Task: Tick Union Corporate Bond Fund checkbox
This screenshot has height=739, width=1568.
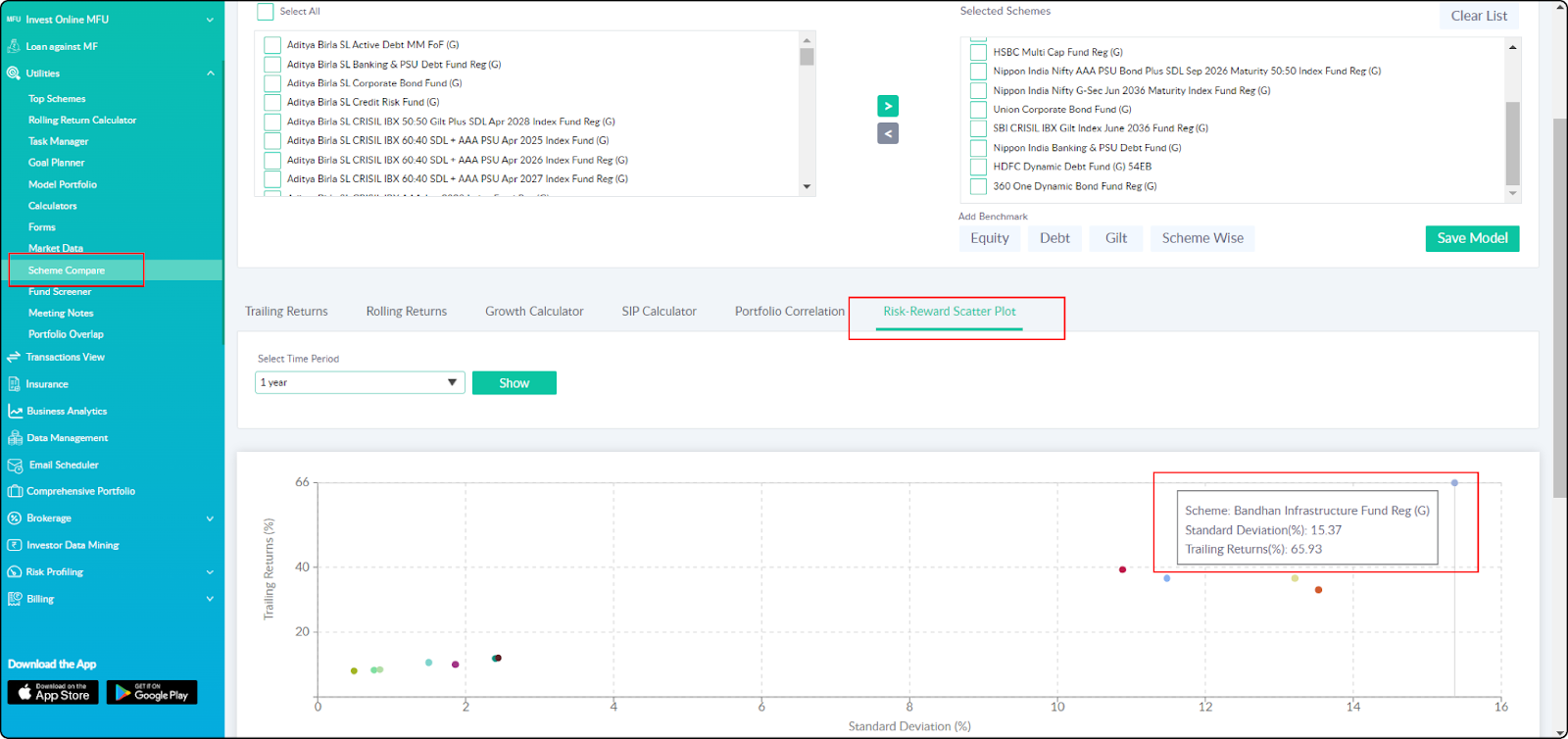Action: pyautogui.click(x=978, y=110)
